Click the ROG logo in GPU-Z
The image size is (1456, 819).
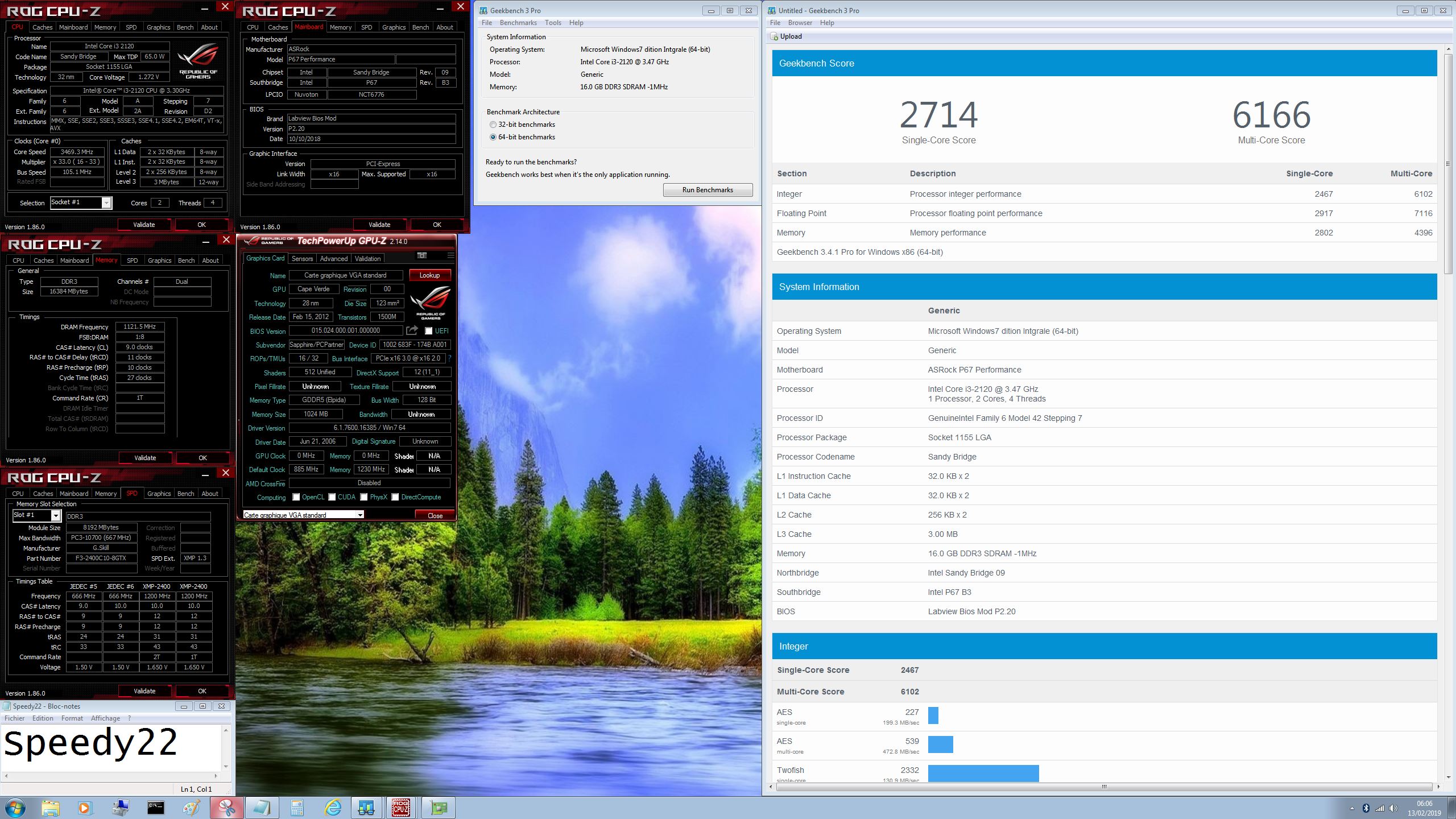[431, 303]
